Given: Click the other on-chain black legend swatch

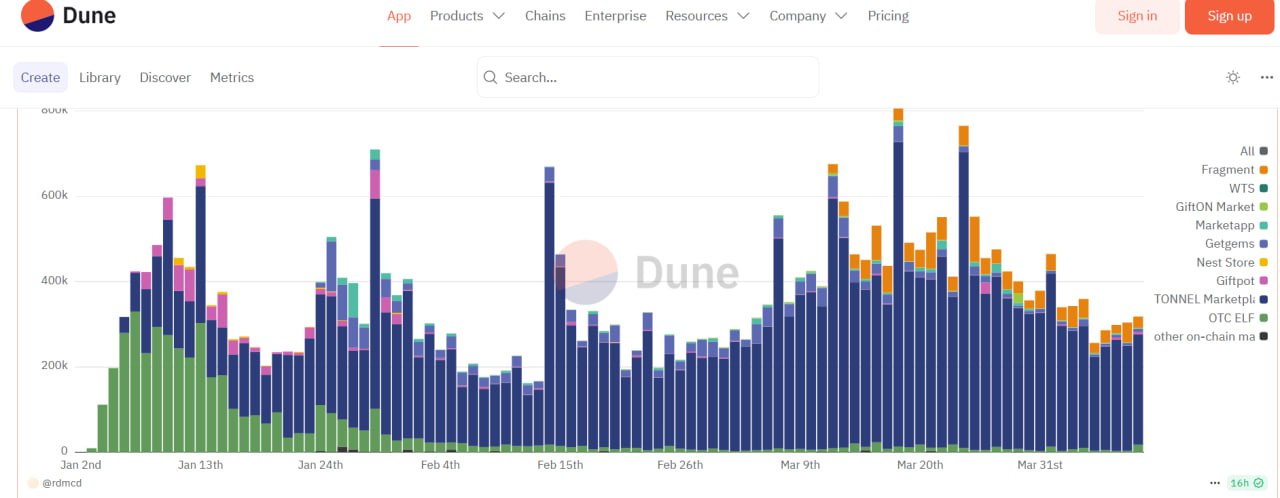Looking at the screenshot, I should 1264,336.
